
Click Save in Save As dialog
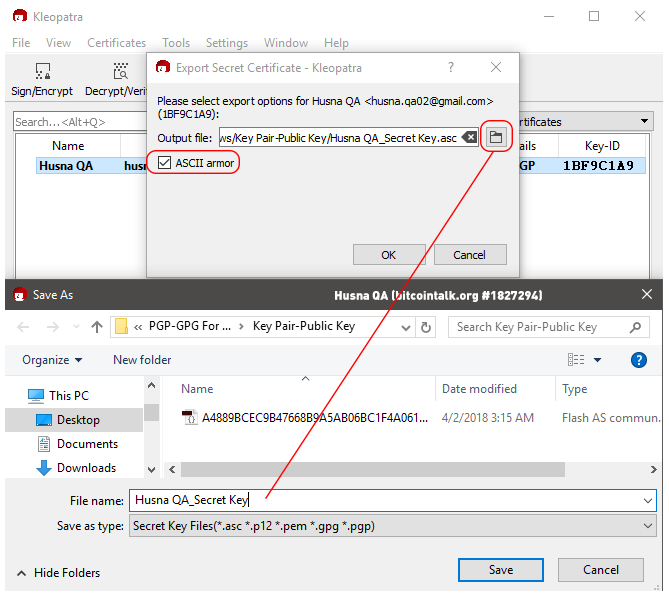[501, 570]
